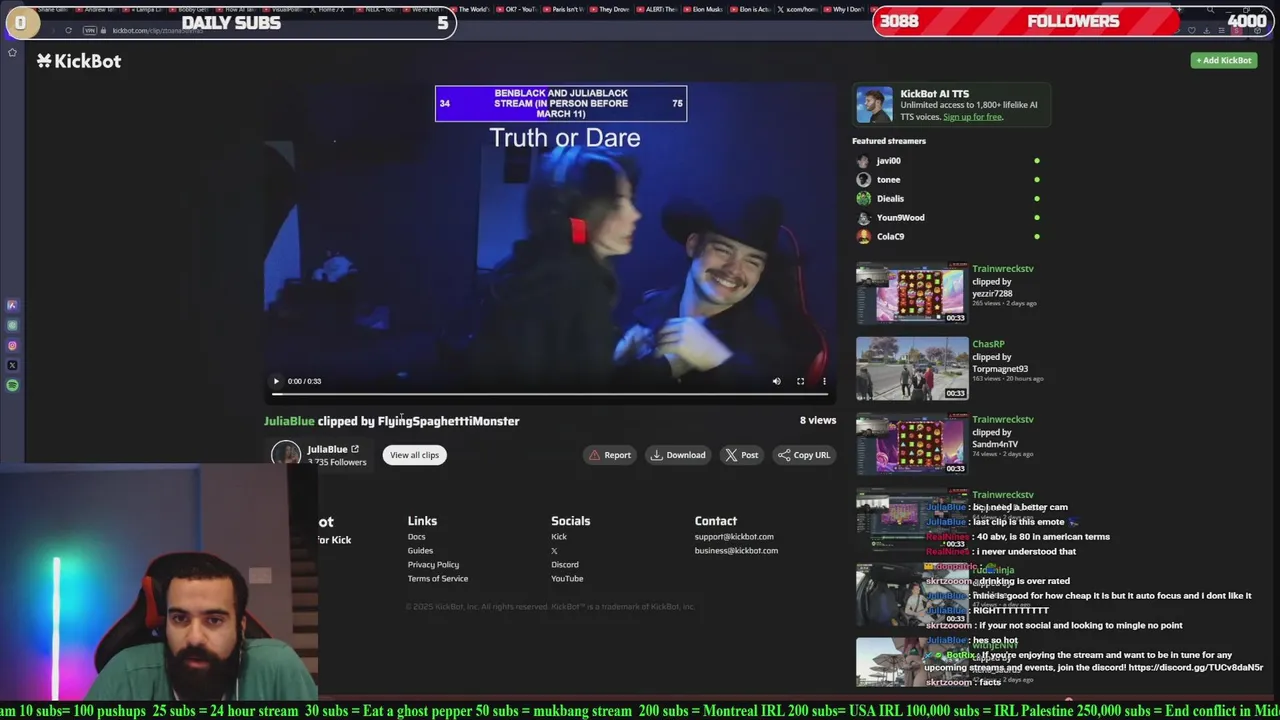Viewport: 1280px width, 720px height.
Task: Open the Privacy Policy link
Action: (433, 565)
